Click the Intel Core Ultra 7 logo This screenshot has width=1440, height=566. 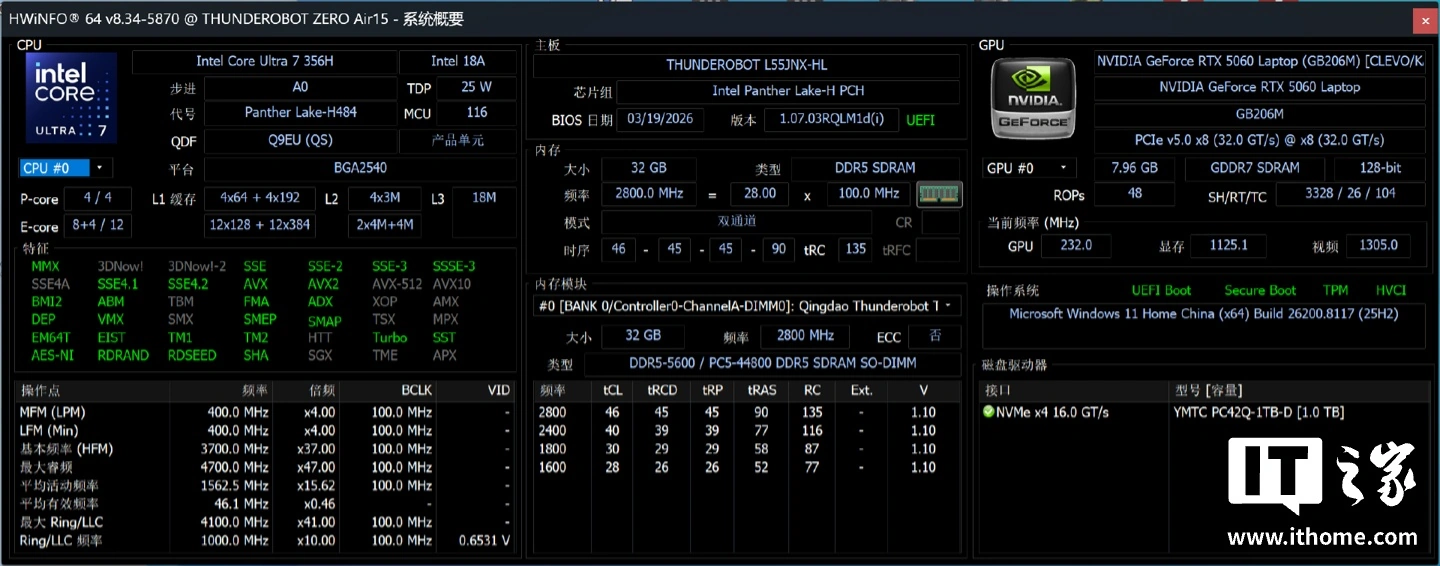point(71,98)
